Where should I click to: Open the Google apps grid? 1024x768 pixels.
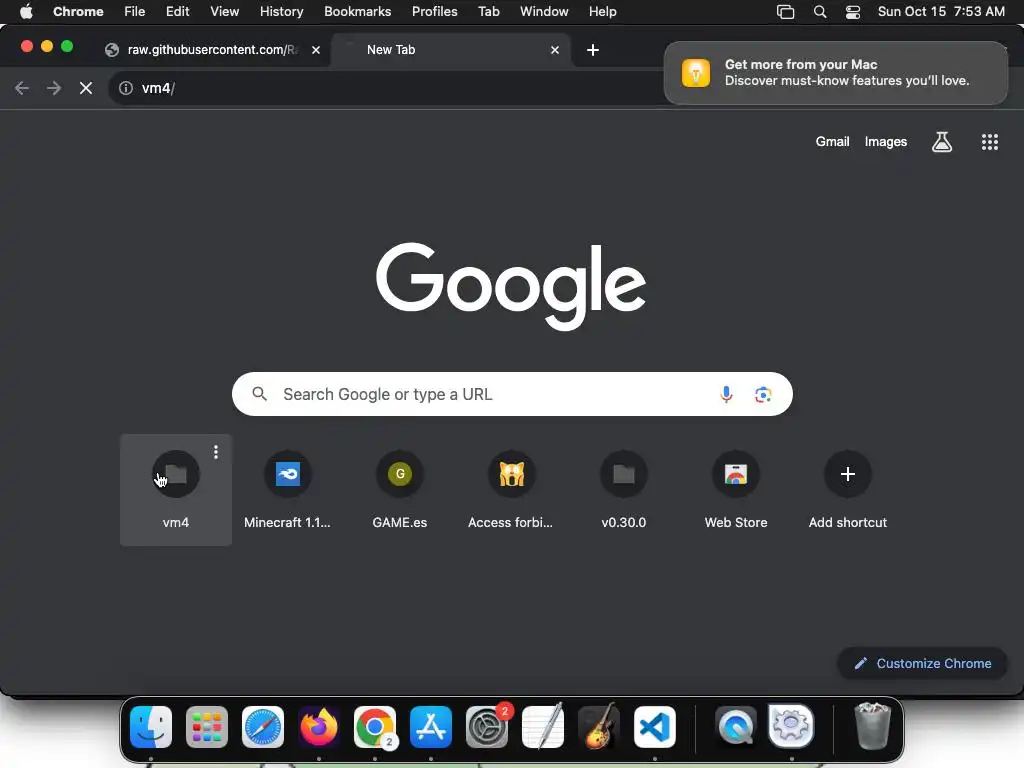point(990,142)
